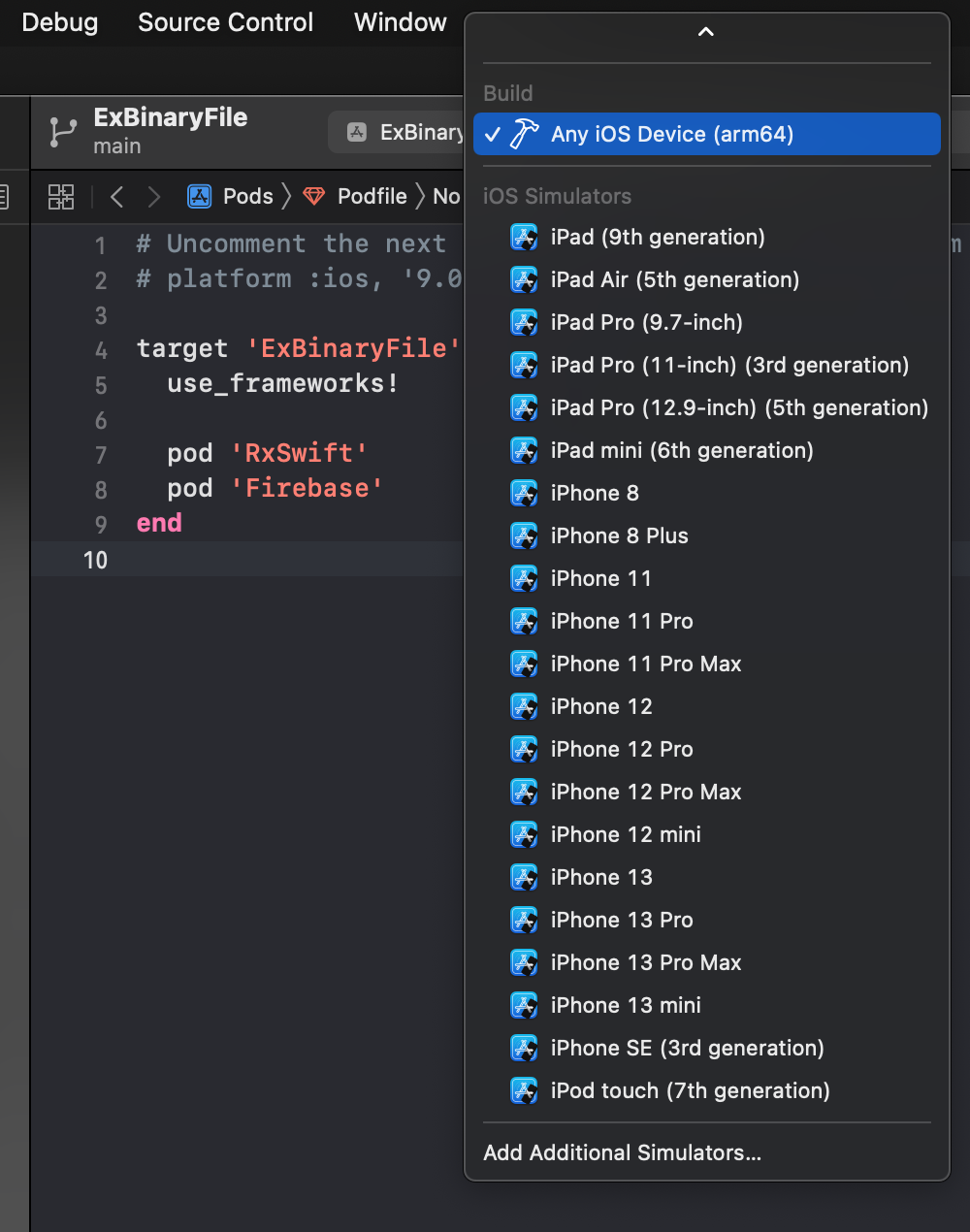
Task: Click the simulator icon beside iPhone 11 Pro Max
Action: coord(524,664)
